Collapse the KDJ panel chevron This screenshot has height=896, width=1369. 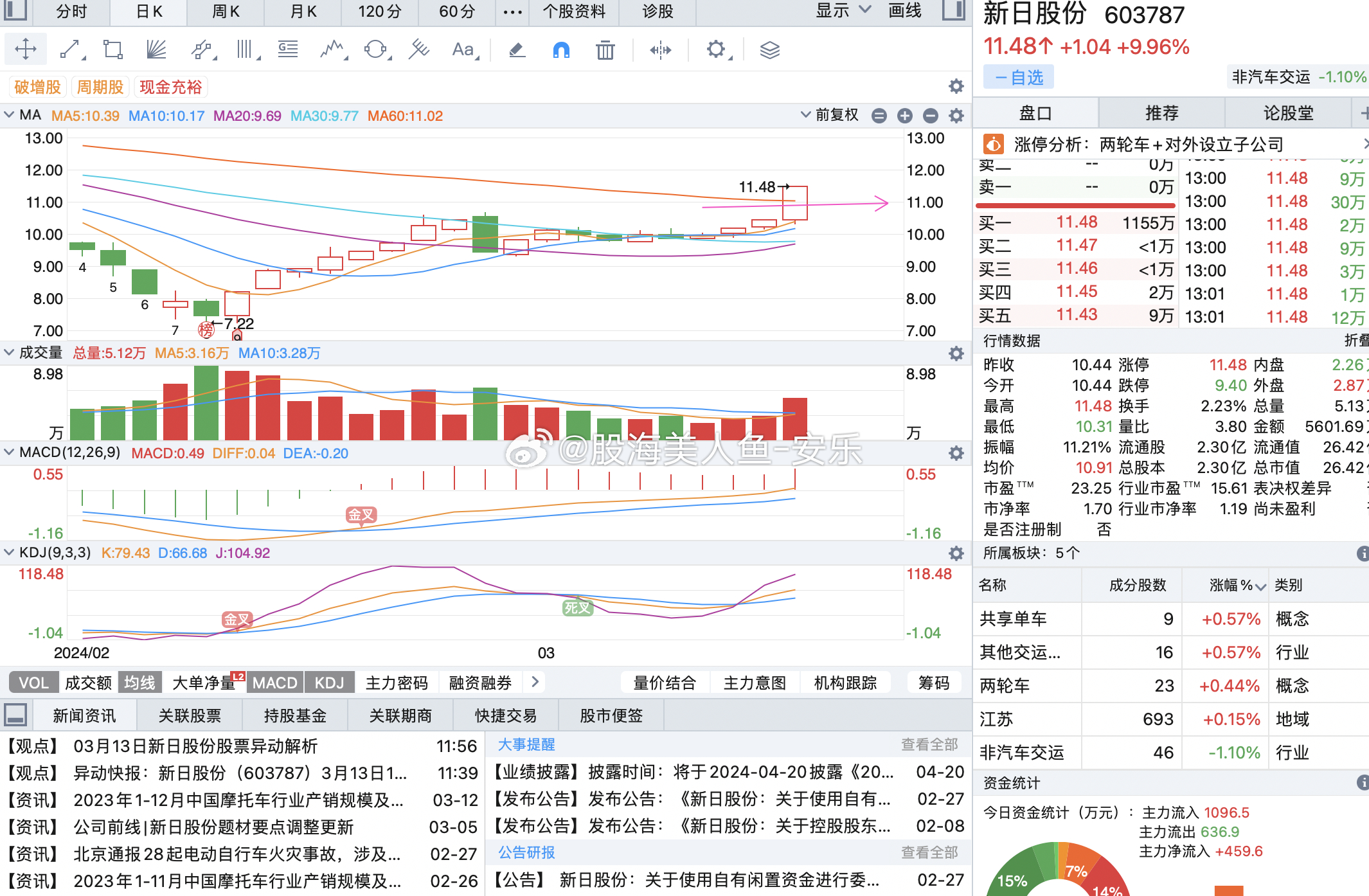(x=9, y=552)
